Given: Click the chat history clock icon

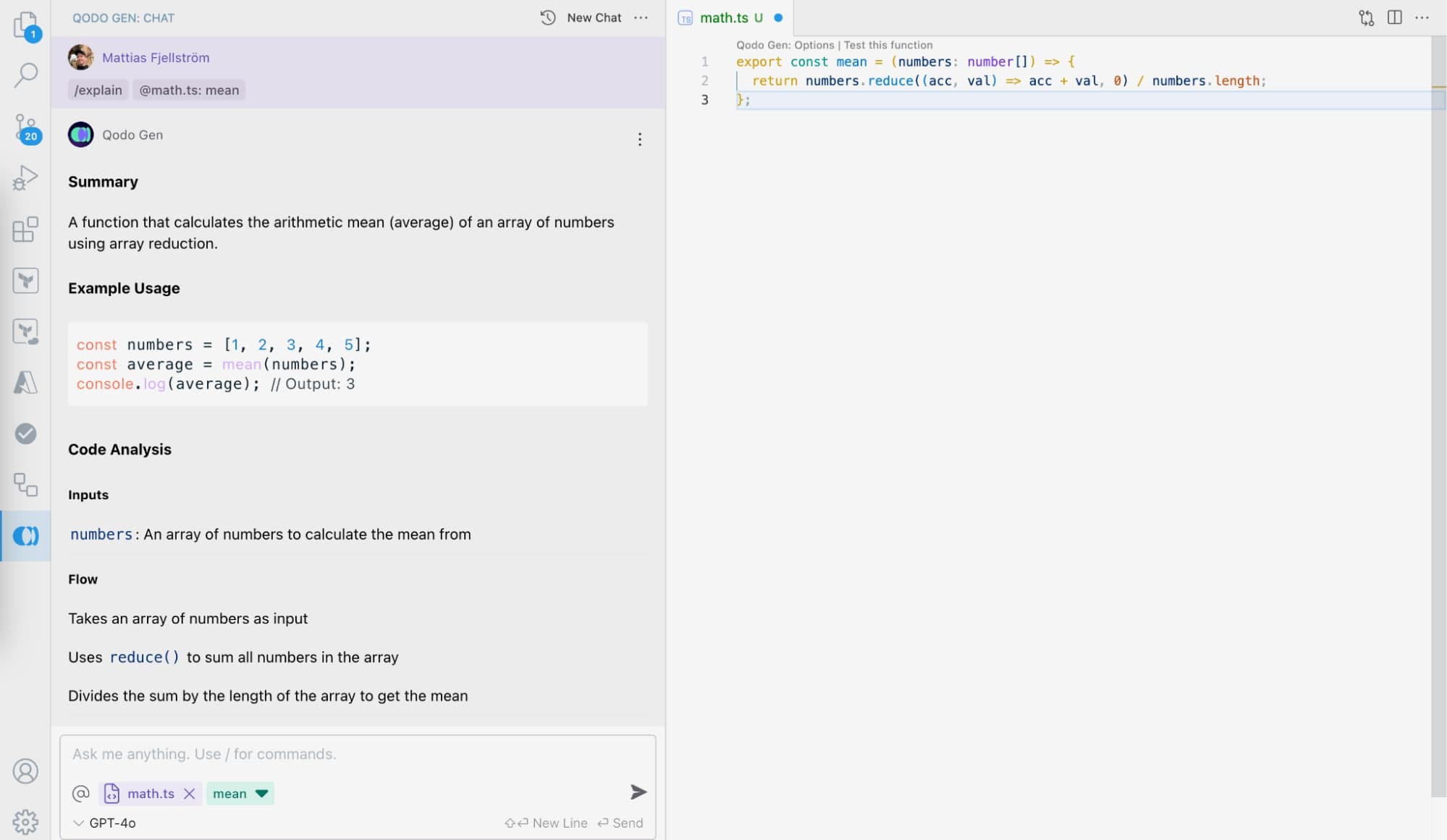Looking at the screenshot, I should pos(548,17).
